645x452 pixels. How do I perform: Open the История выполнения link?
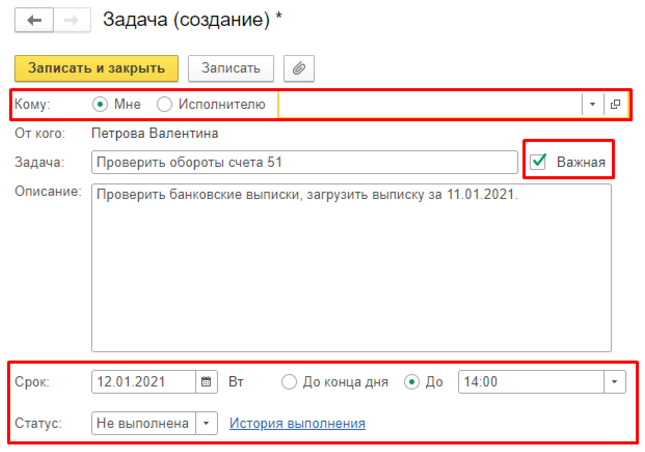coord(297,423)
